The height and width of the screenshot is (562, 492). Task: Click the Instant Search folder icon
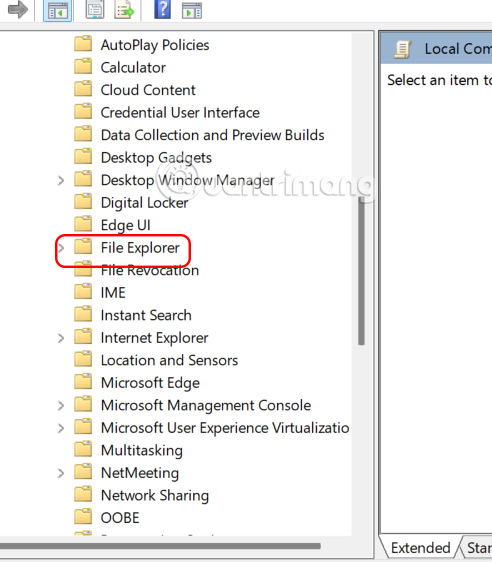tap(83, 314)
